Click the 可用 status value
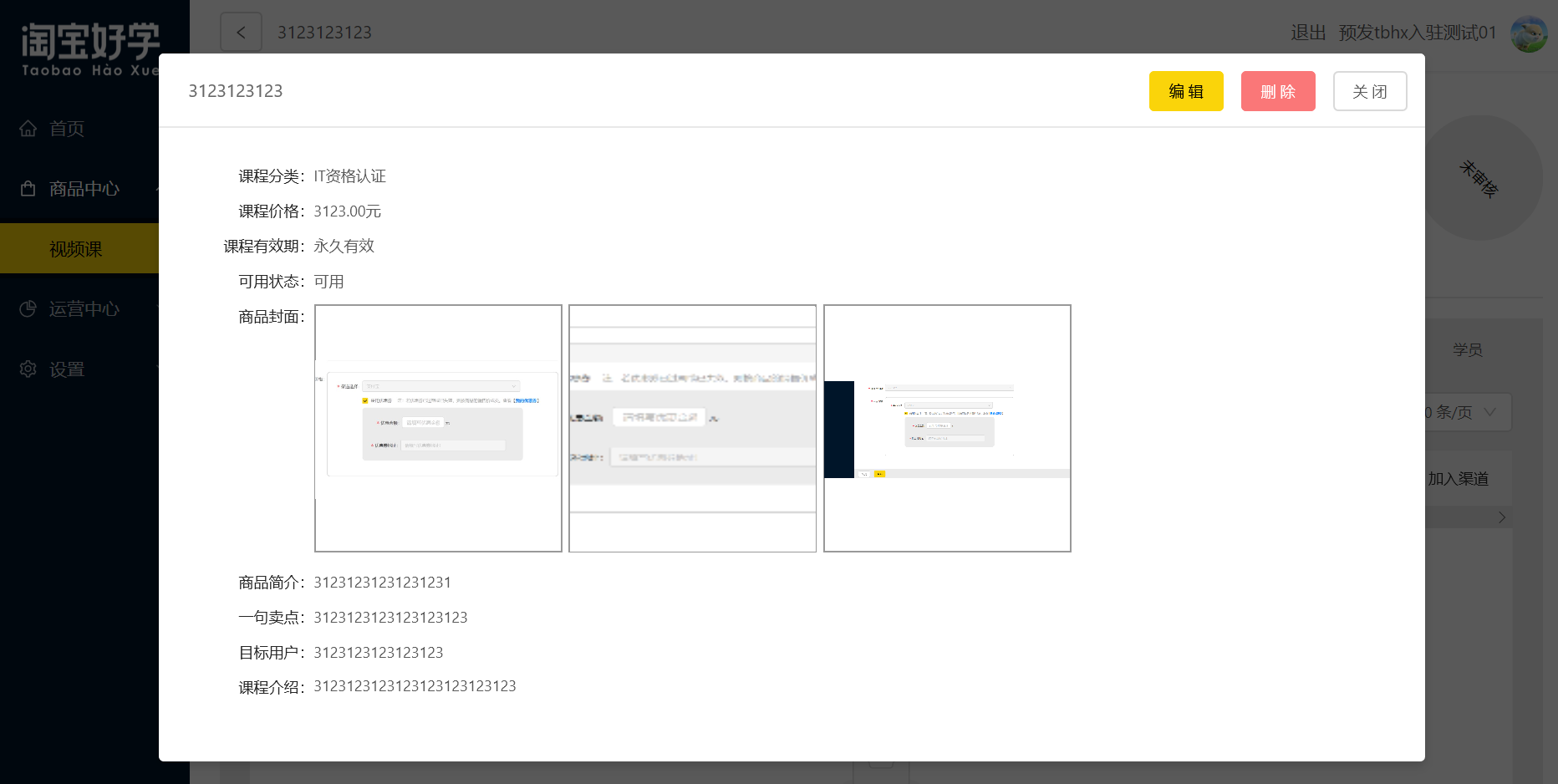This screenshot has height=784, width=1558. click(x=328, y=282)
